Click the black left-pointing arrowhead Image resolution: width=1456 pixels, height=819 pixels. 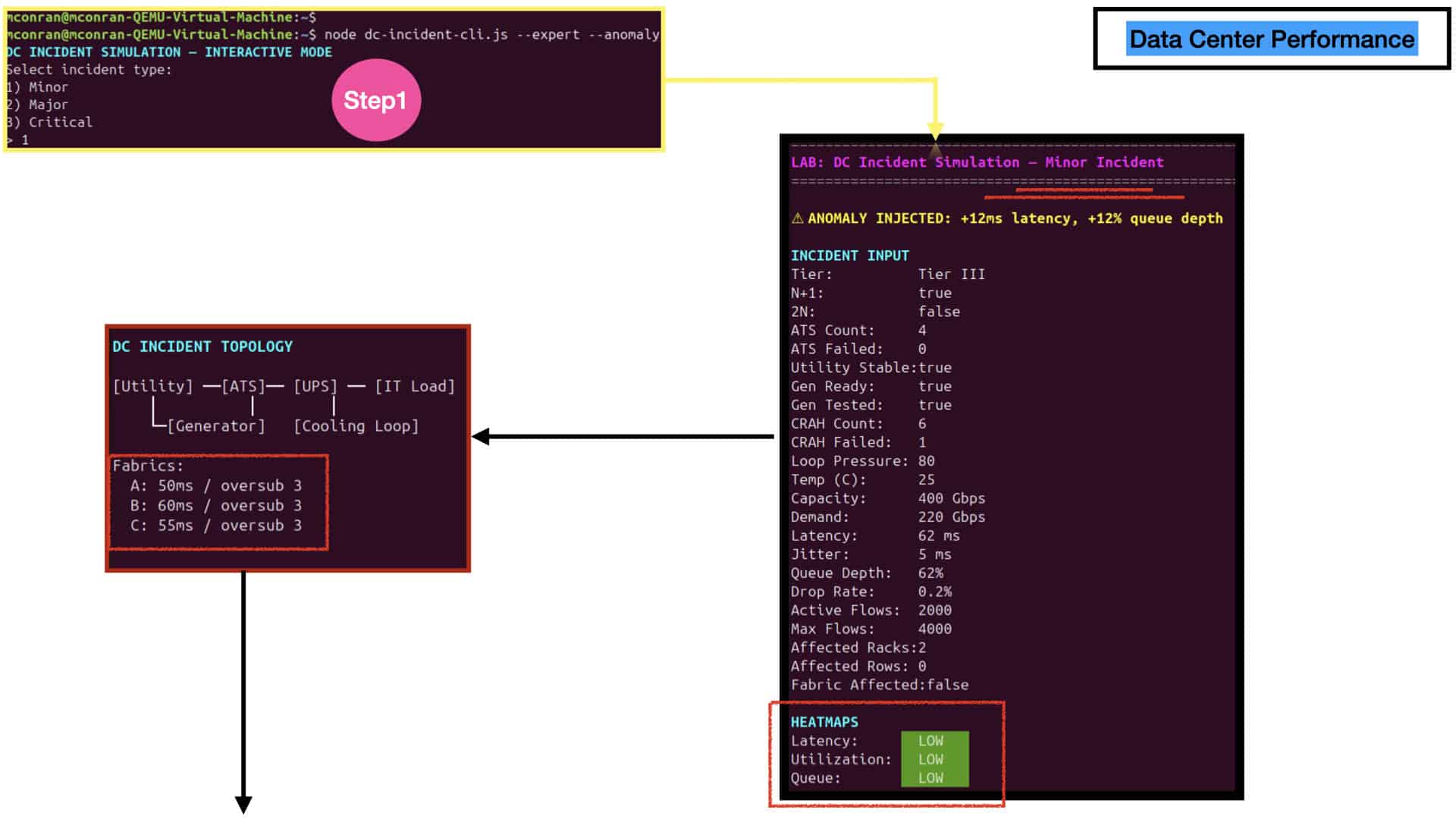click(481, 437)
